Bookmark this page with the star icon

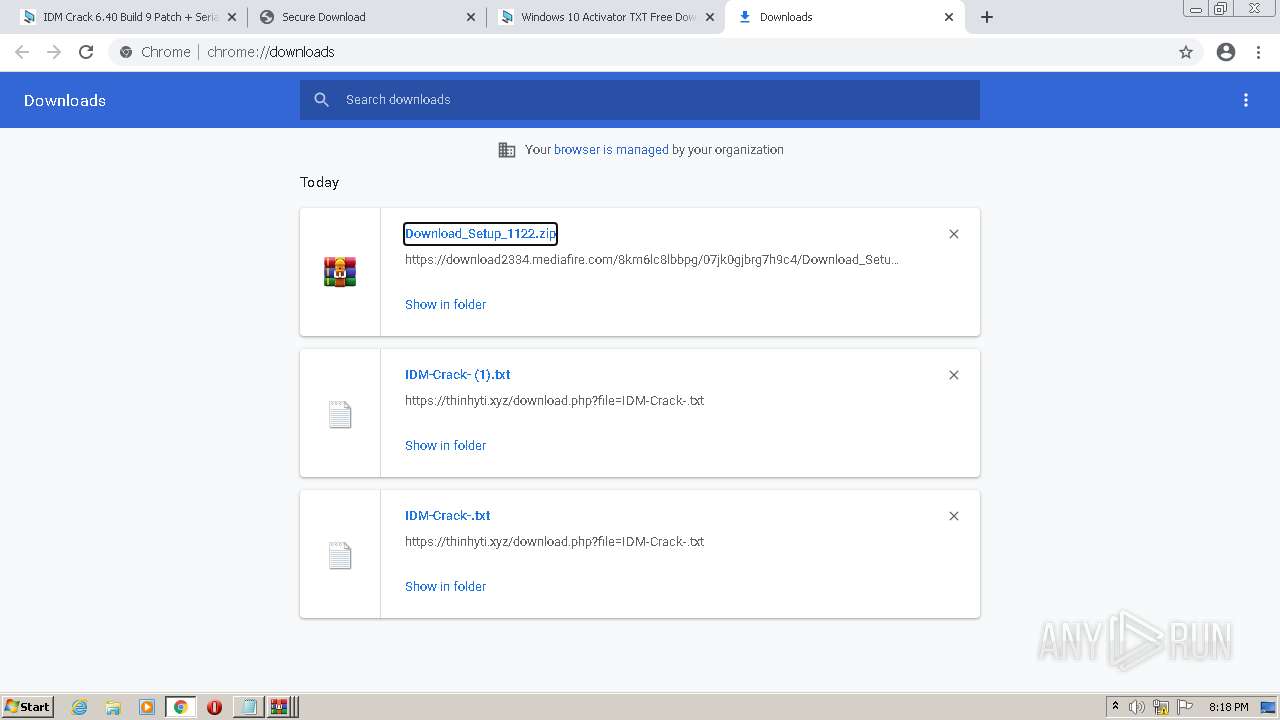1186,52
